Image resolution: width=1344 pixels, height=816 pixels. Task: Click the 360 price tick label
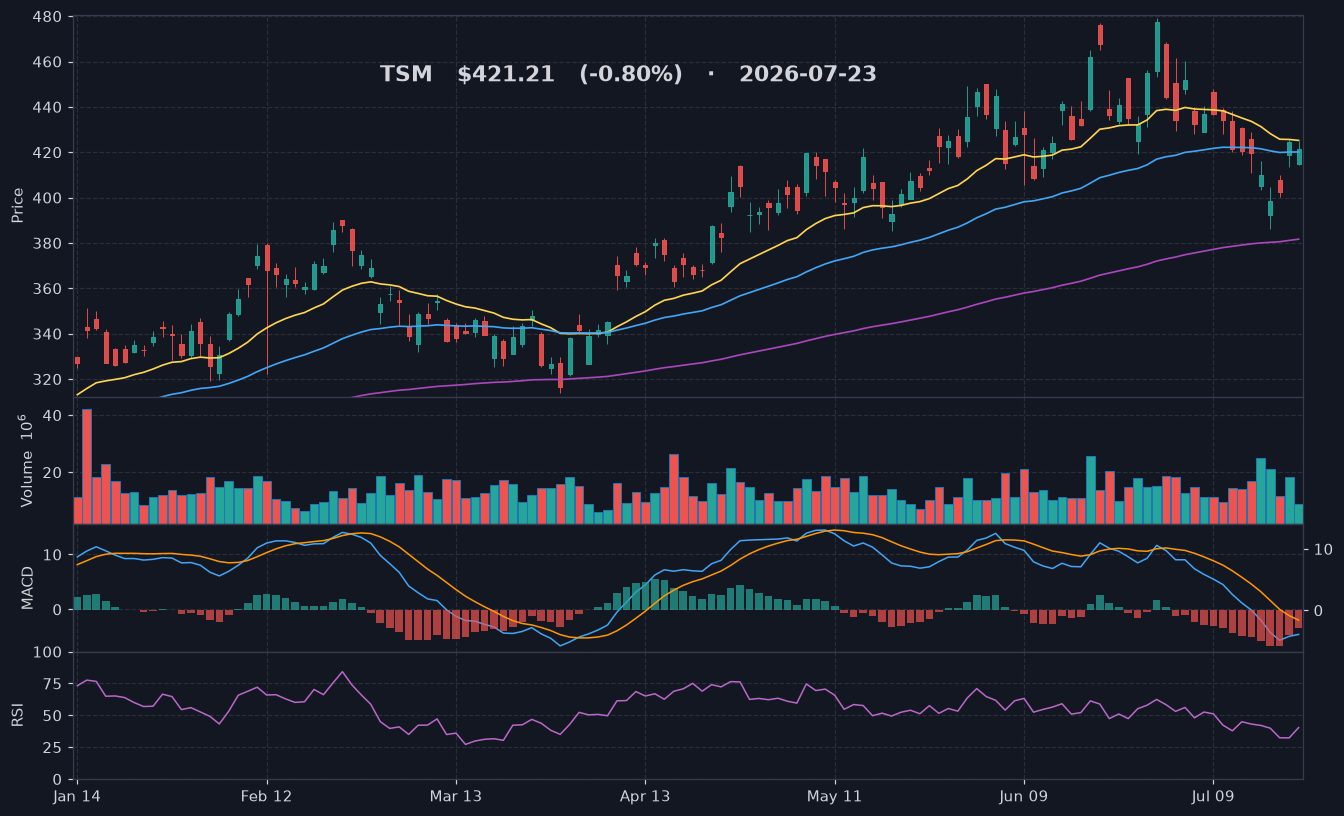pyautogui.click(x=48, y=289)
